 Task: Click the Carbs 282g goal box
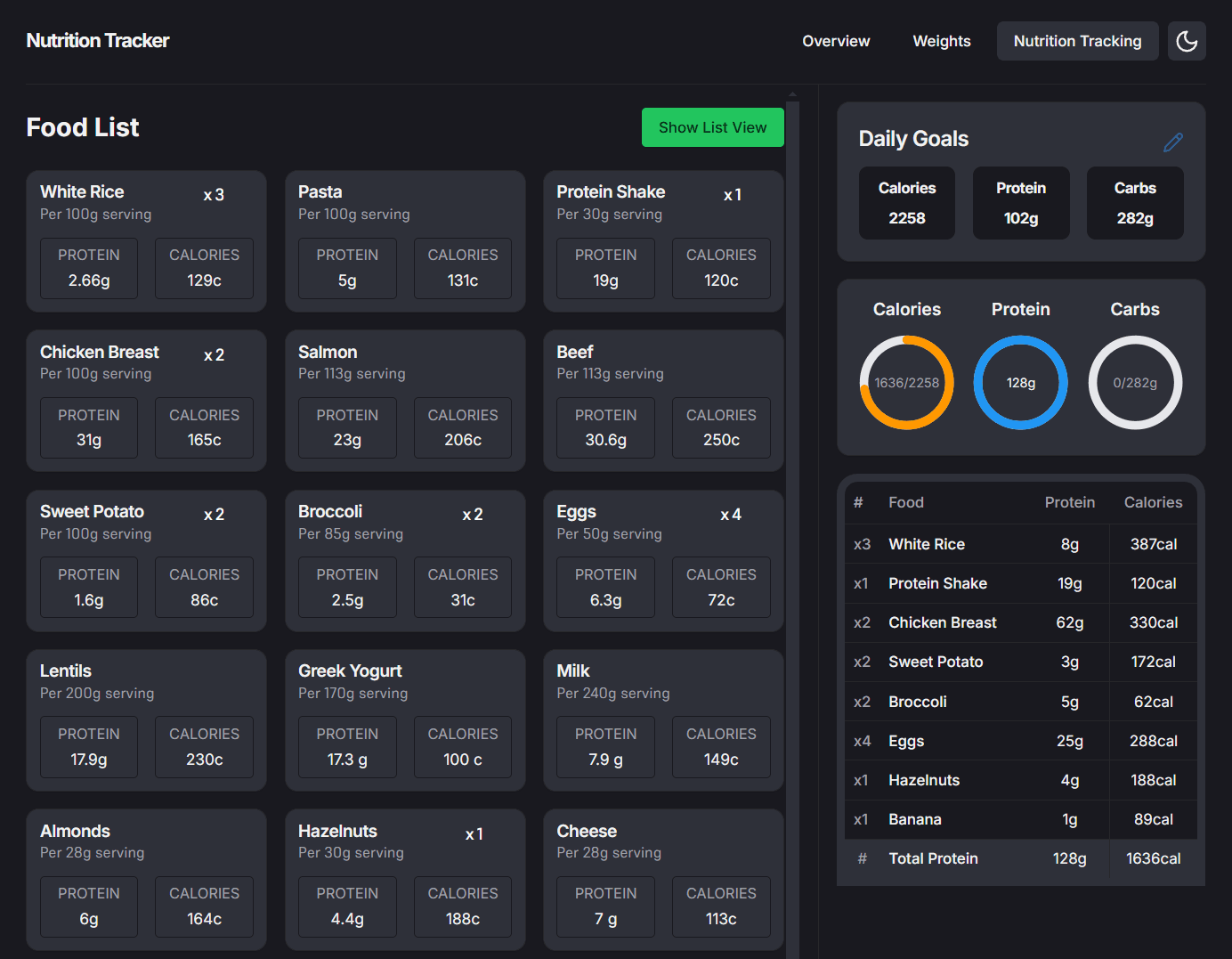1135,203
